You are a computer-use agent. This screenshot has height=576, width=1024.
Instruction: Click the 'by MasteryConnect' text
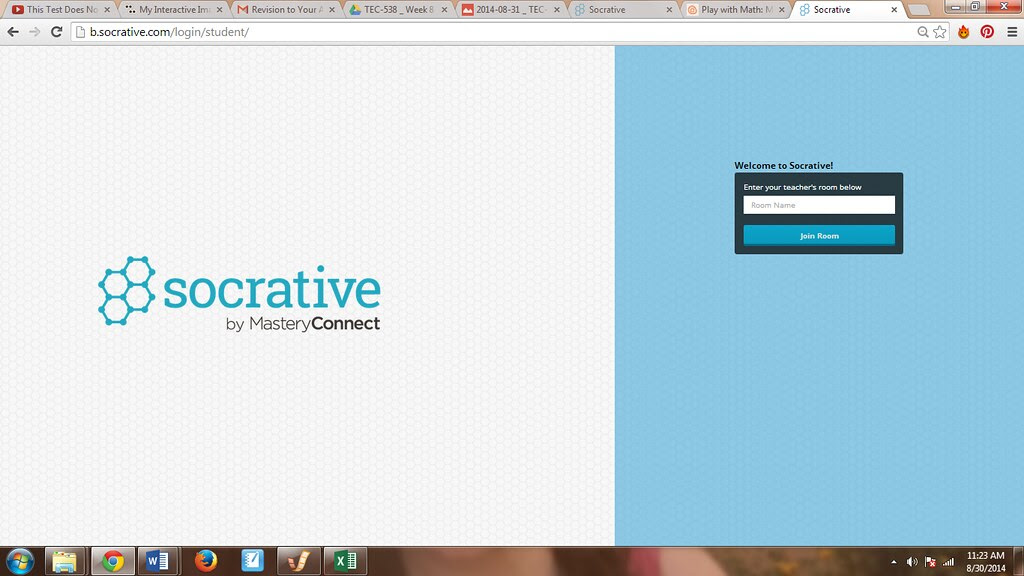click(x=302, y=323)
